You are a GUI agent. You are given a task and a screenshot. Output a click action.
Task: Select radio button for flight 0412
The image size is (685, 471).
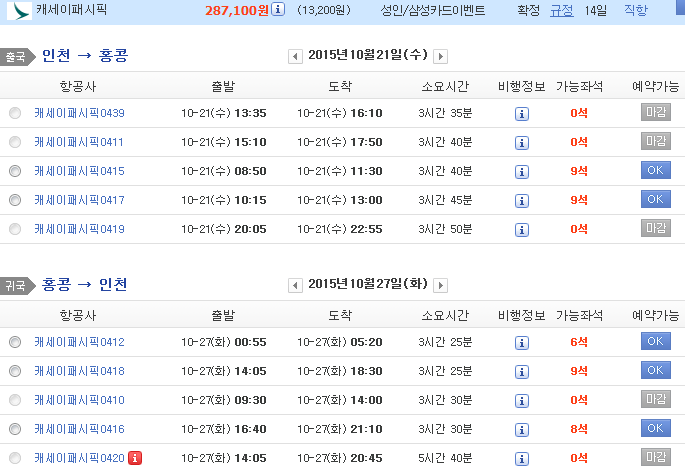(x=15, y=342)
